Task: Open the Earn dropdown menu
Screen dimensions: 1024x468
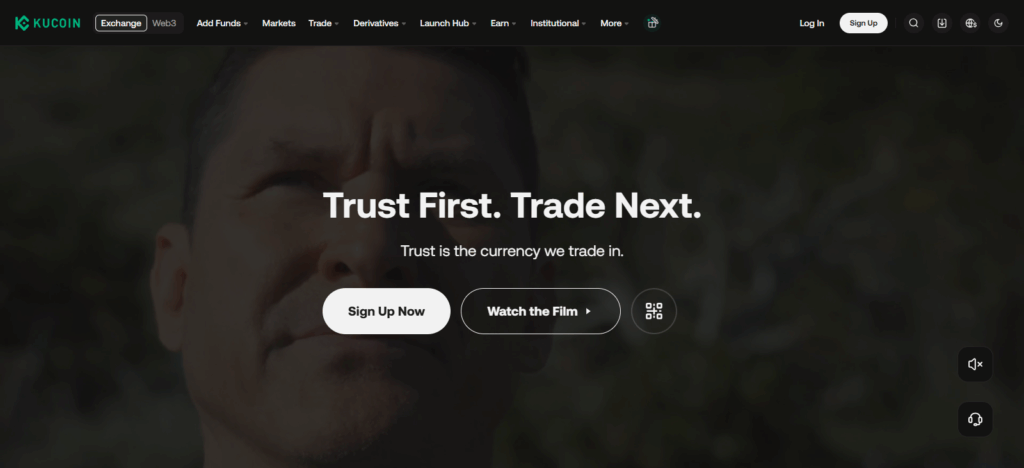Action: coord(504,23)
